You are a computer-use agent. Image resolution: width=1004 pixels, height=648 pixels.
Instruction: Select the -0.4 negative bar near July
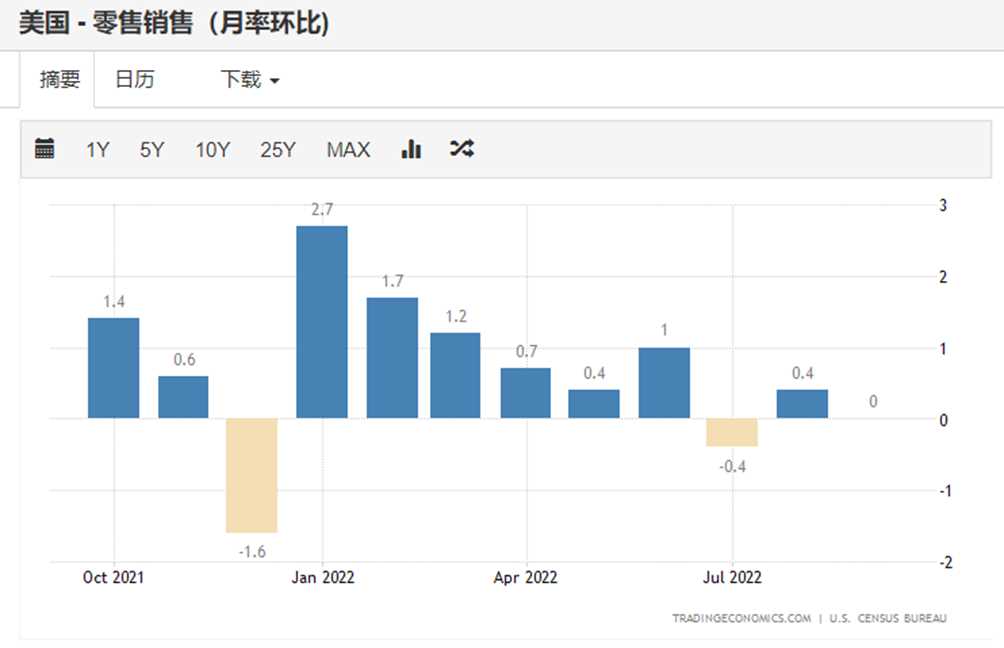(732, 432)
